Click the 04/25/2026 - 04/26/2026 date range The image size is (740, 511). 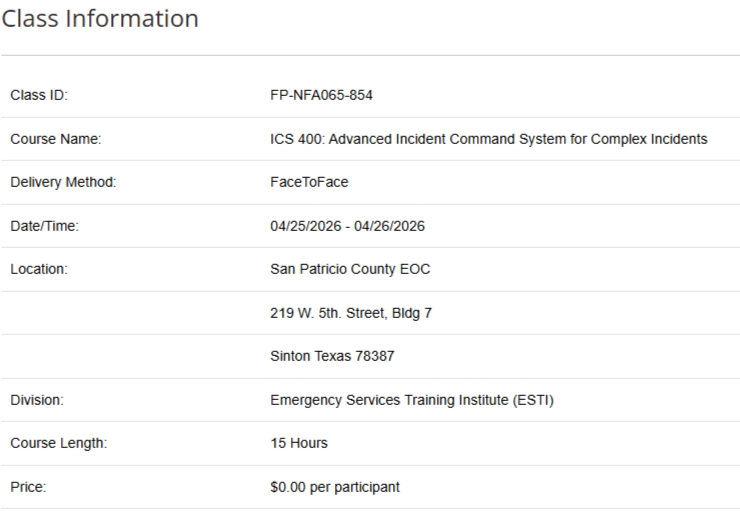pyautogui.click(x=348, y=226)
